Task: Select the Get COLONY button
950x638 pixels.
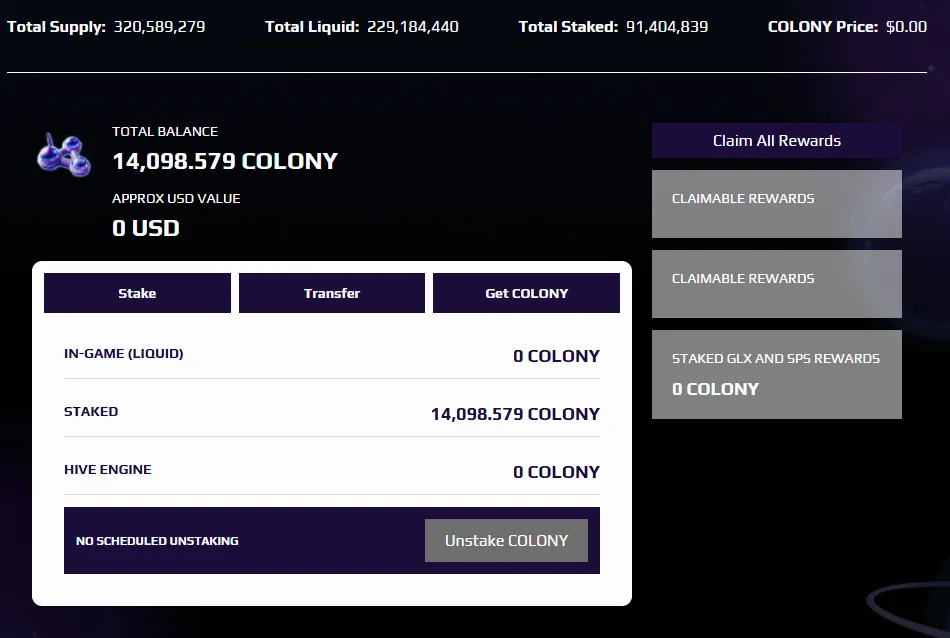Action: click(526, 293)
